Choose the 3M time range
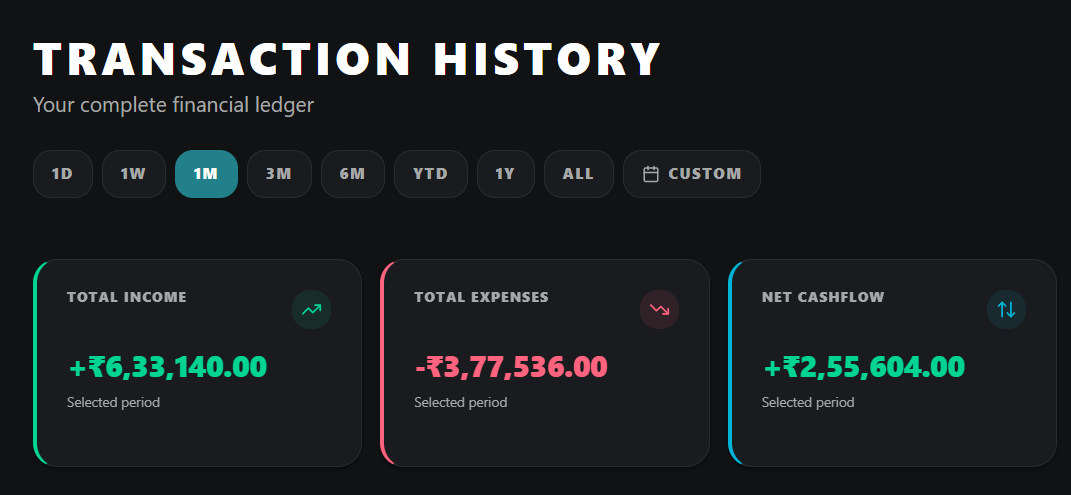Screen dimensions: 1071x495 click(x=279, y=174)
